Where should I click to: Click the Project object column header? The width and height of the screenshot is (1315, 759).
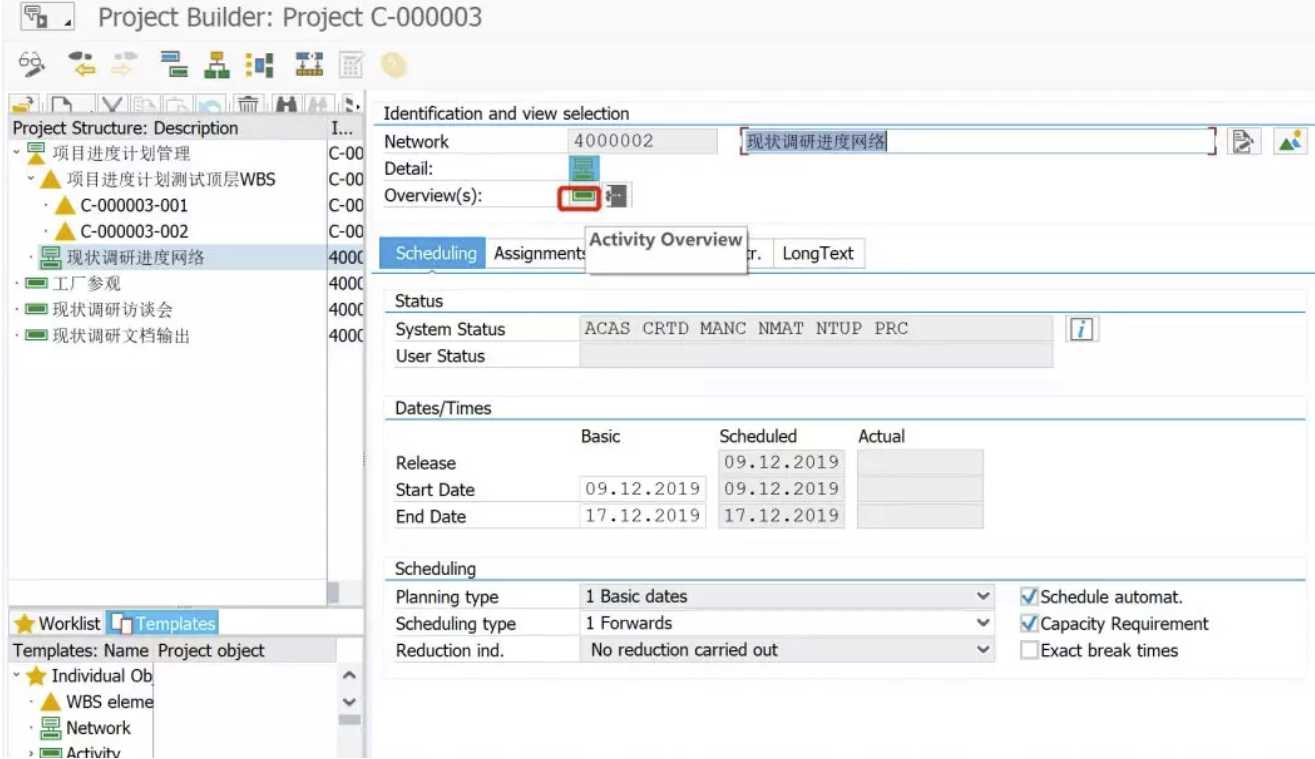[246, 650]
